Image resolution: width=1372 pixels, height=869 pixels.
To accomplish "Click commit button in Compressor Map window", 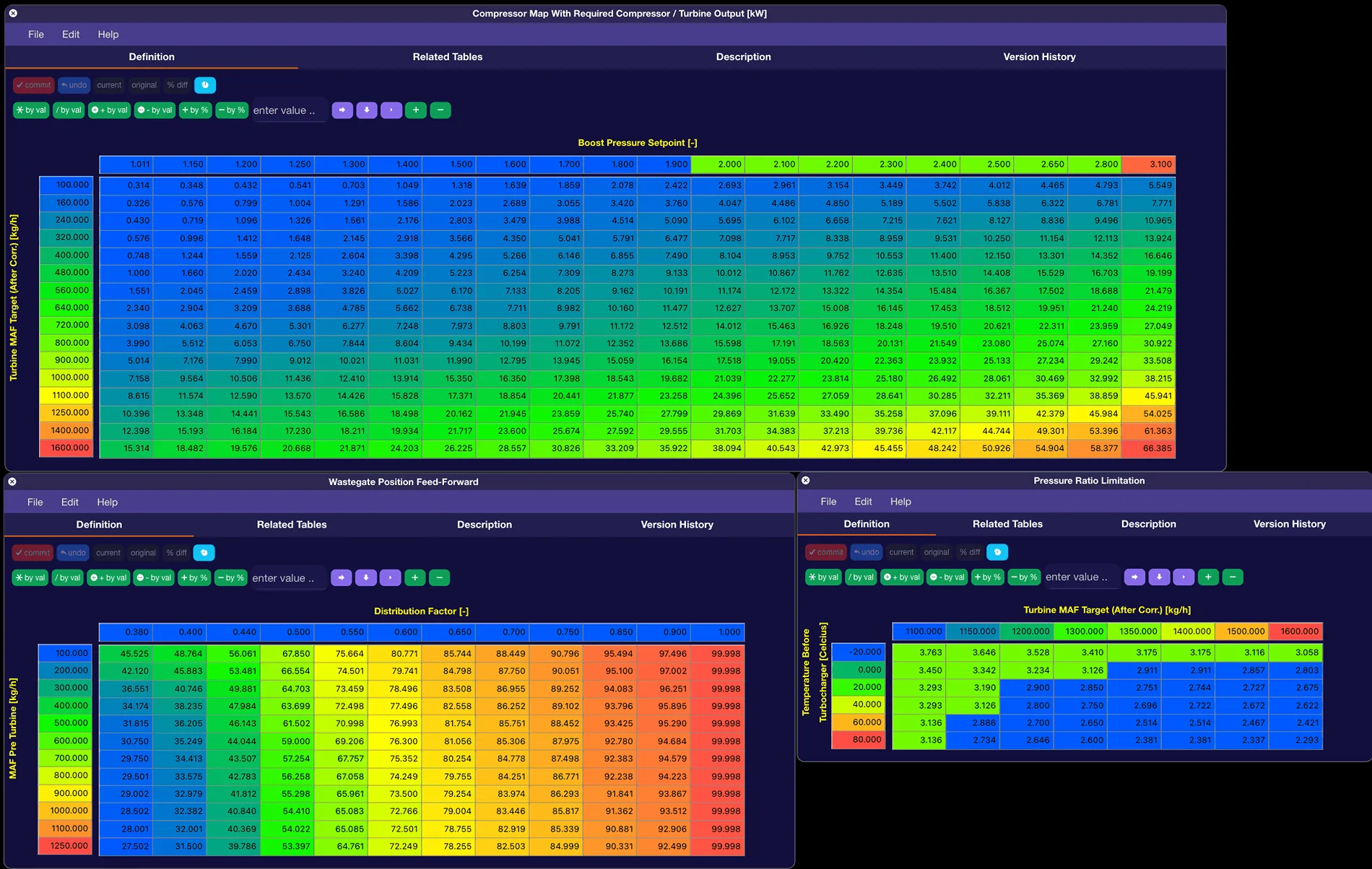I will 34,85.
